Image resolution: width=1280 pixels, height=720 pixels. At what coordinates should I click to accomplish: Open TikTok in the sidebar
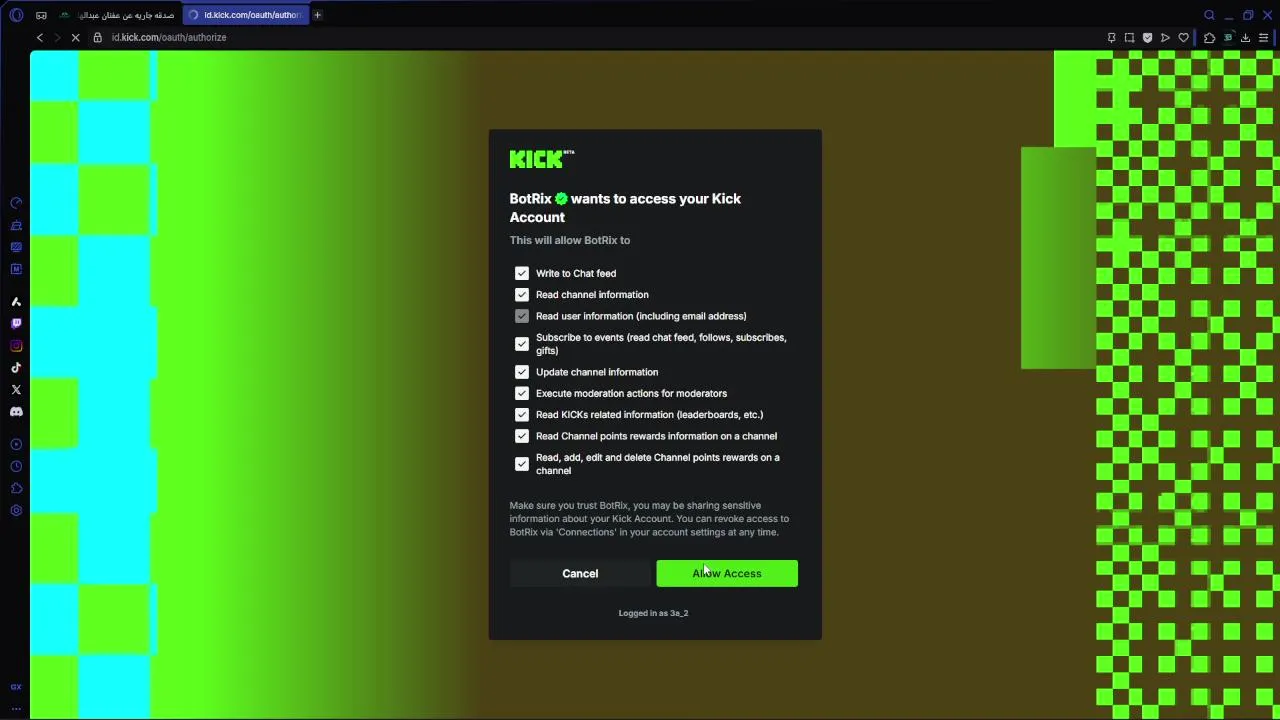click(x=16, y=368)
